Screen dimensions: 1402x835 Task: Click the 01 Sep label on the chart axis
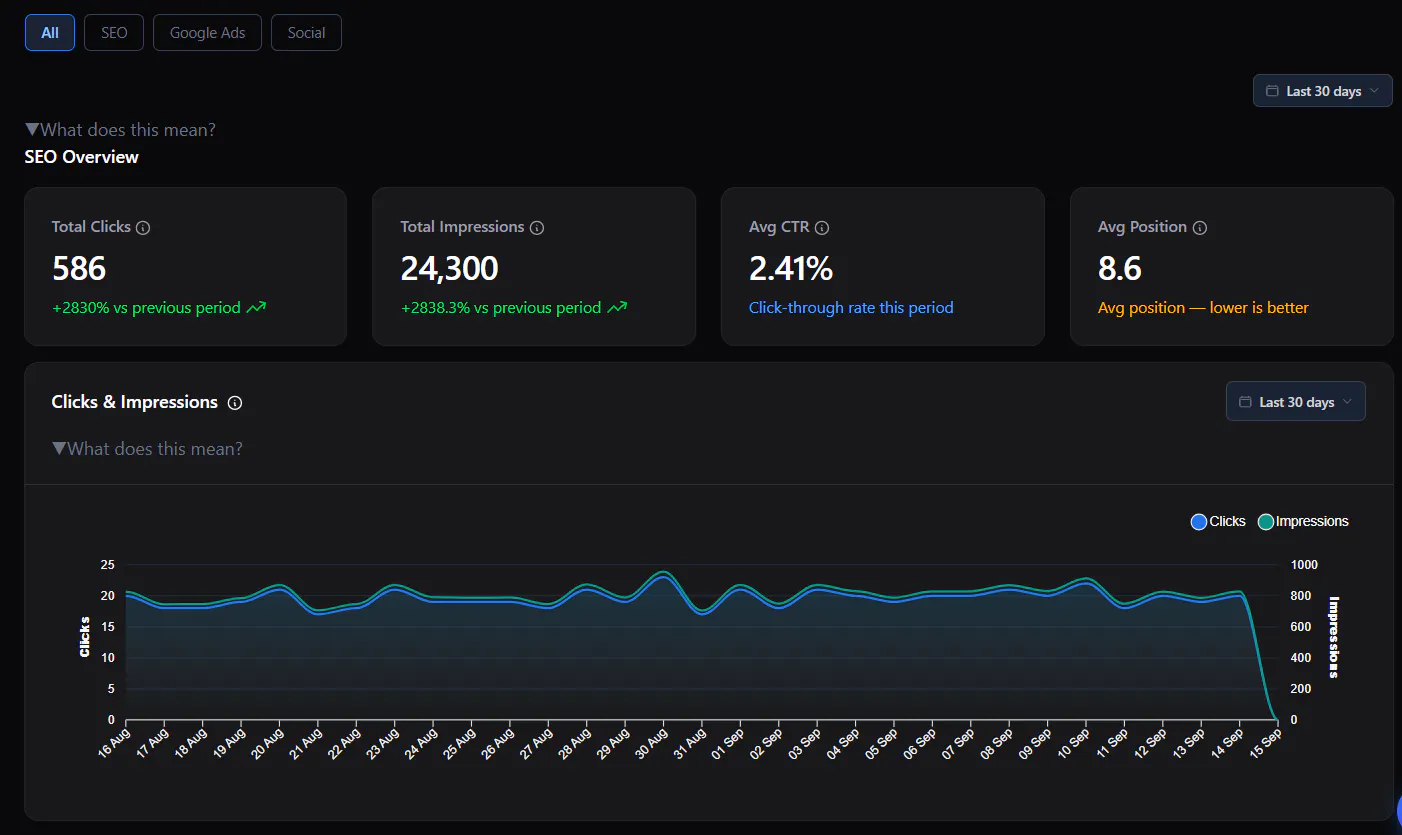click(x=726, y=745)
